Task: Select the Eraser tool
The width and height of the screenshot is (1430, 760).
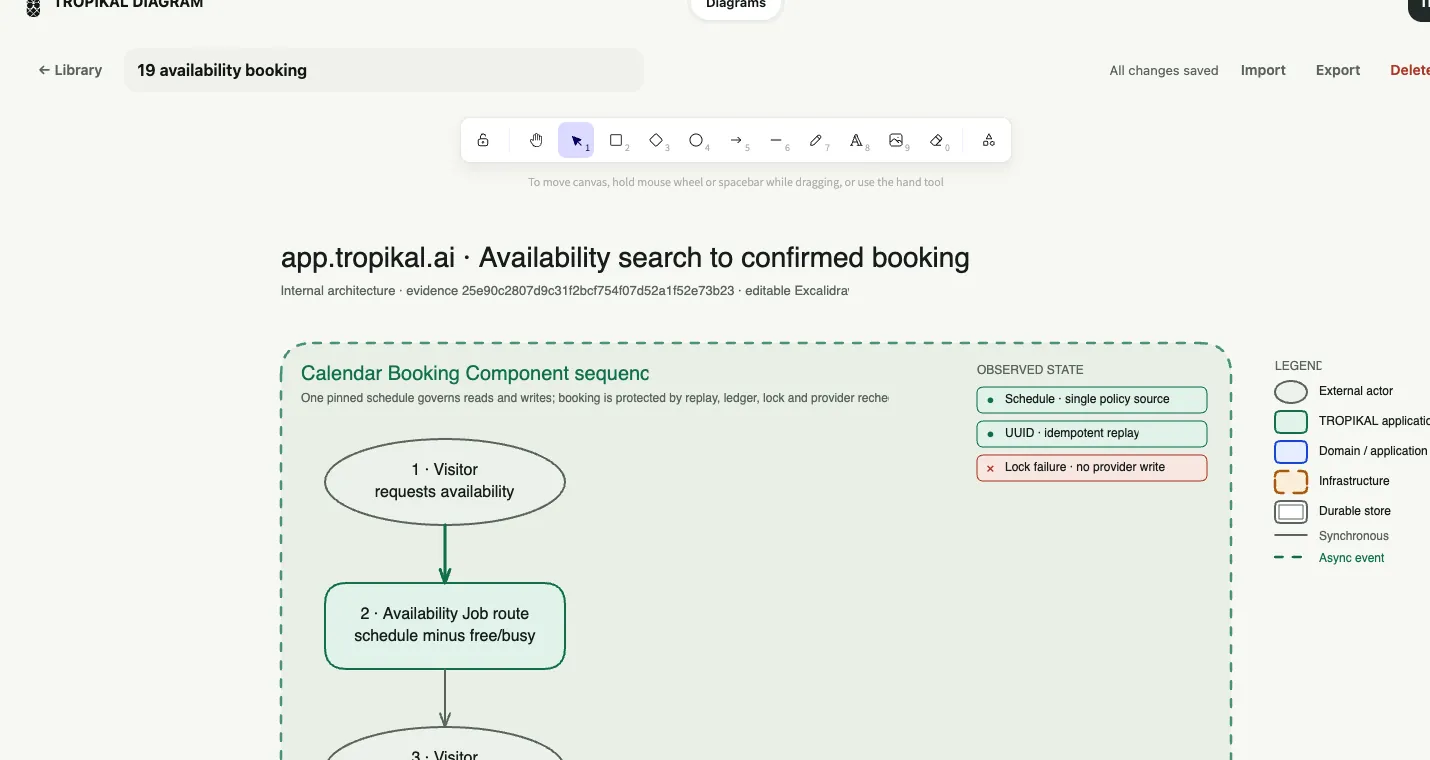Action: pos(936,140)
